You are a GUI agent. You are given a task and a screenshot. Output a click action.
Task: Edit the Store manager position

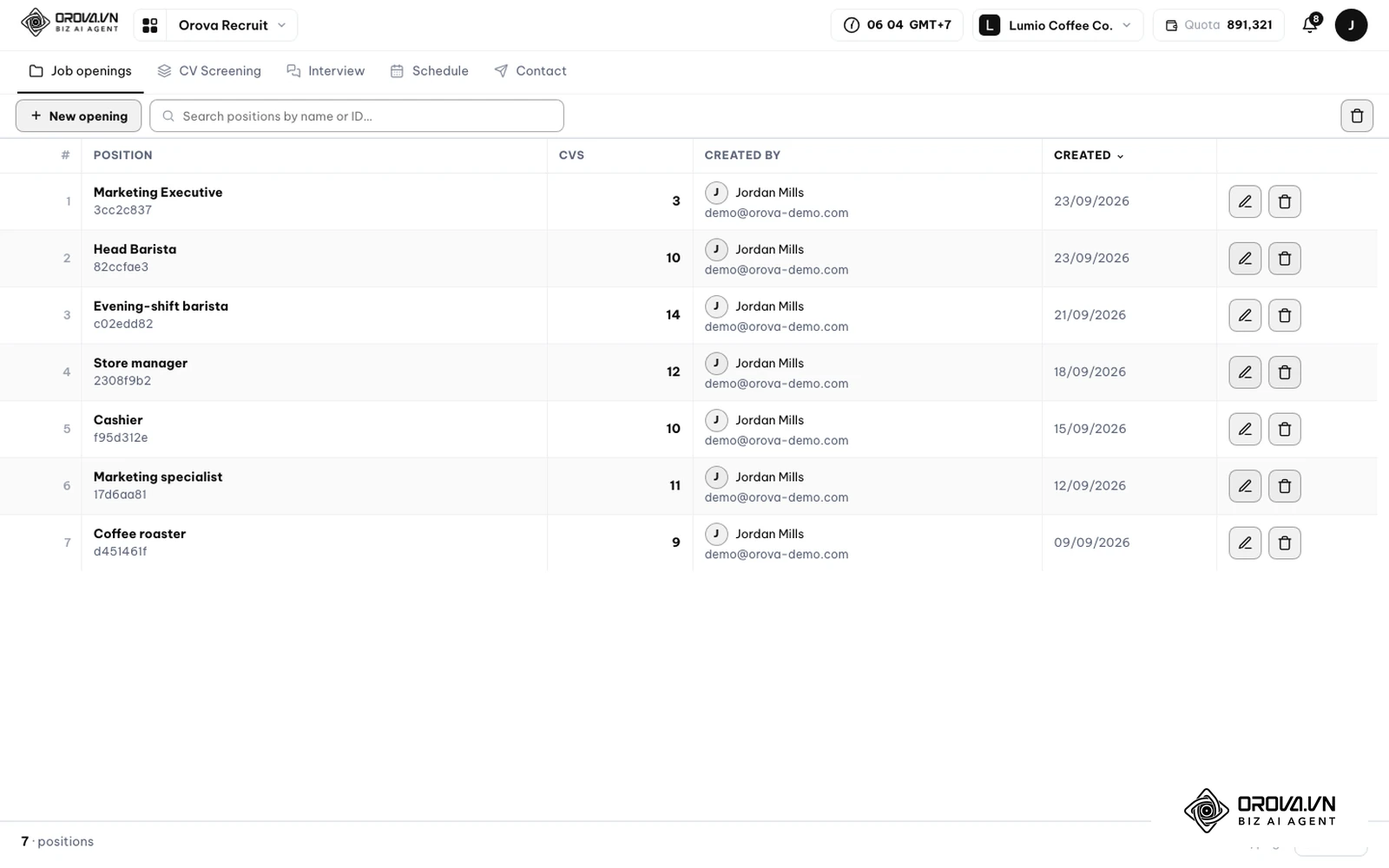pyautogui.click(x=1245, y=372)
